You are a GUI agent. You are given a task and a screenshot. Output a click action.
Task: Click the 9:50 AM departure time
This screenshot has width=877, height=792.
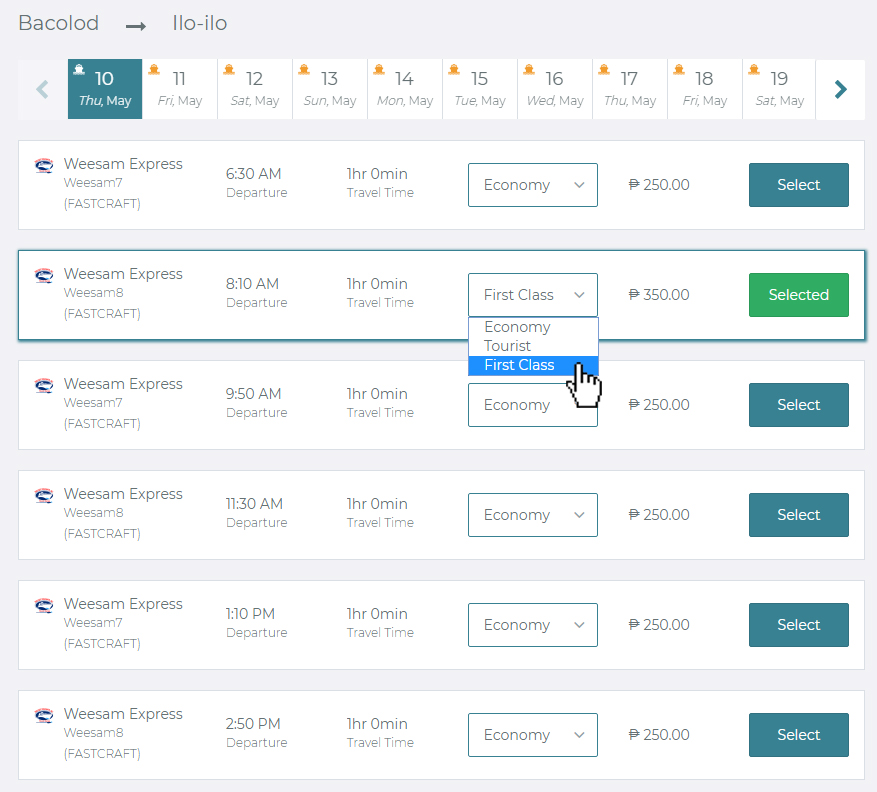(253, 394)
